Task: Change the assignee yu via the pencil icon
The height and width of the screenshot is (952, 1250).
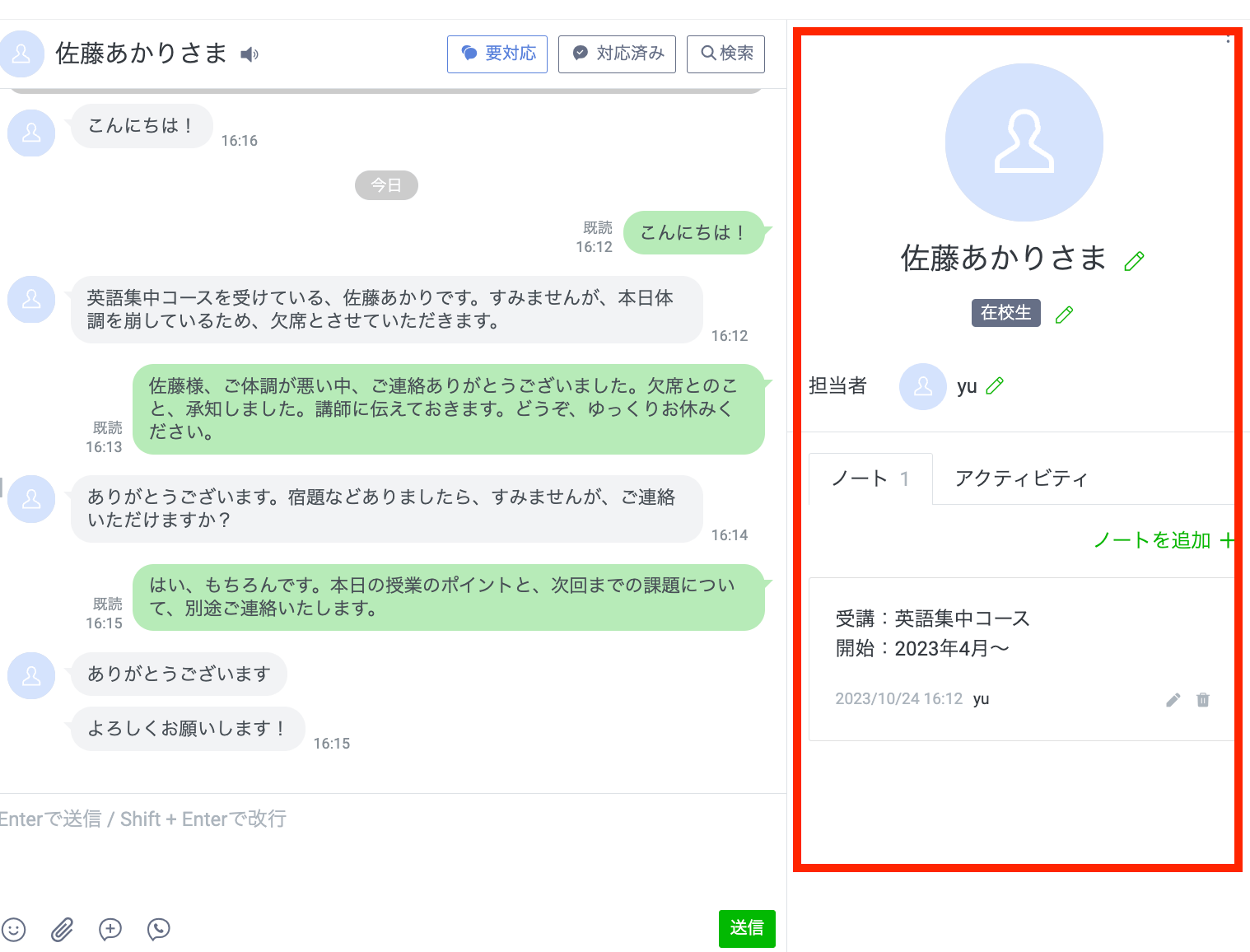Action: (x=995, y=385)
